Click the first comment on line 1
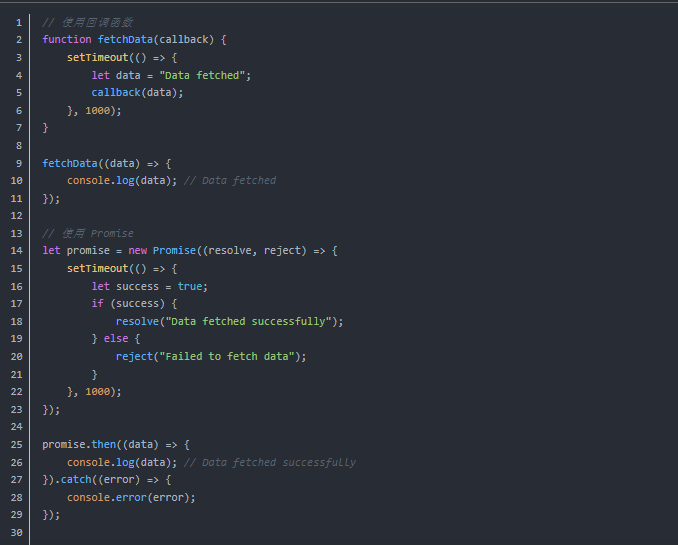 (x=88, y=22)
